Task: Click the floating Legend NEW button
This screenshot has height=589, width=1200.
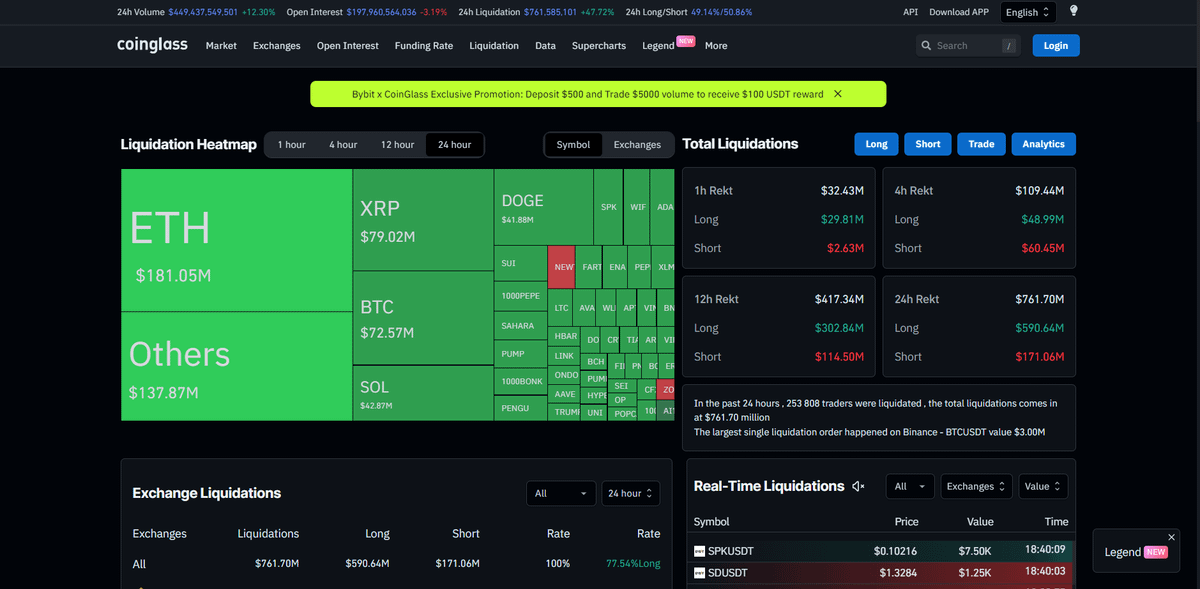Action: coord(1136,552)
